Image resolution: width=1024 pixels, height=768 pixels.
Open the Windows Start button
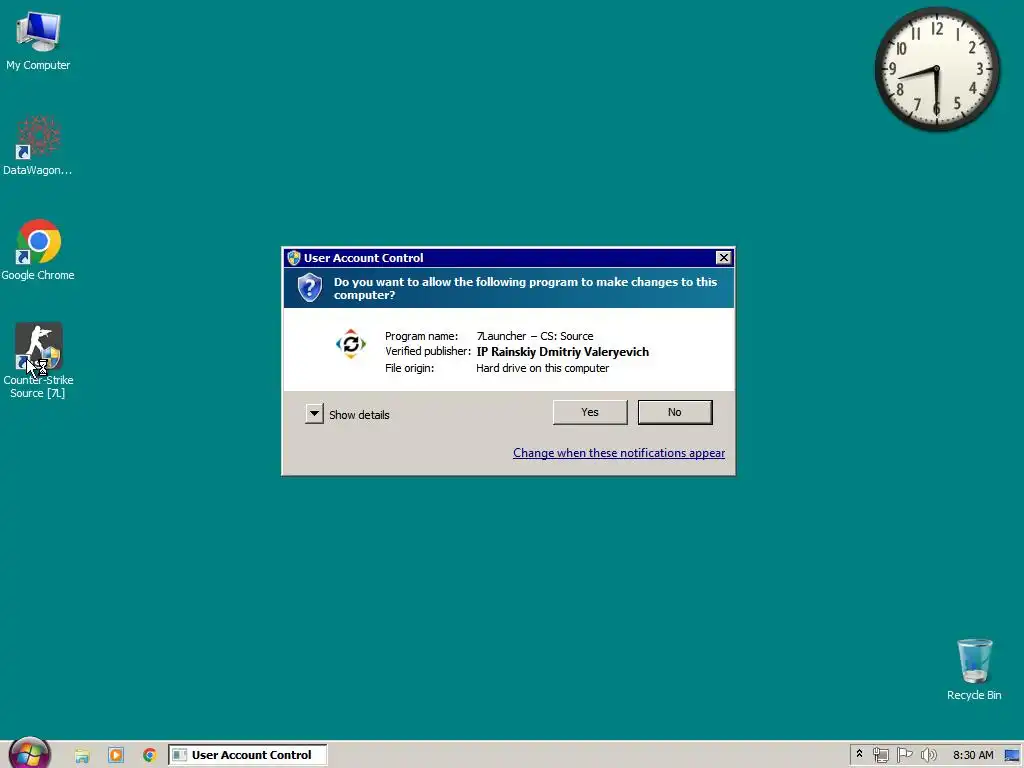[29, 754]
